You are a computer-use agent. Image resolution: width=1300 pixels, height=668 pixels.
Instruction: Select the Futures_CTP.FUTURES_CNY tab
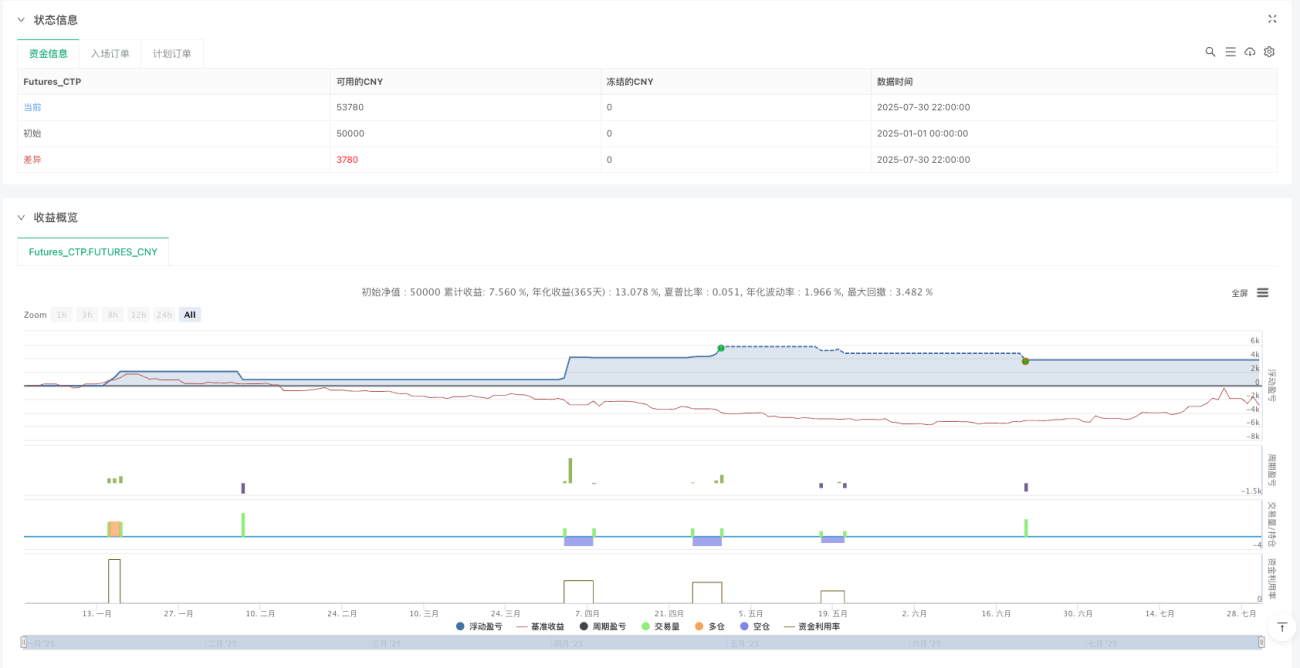coord(93,252)
